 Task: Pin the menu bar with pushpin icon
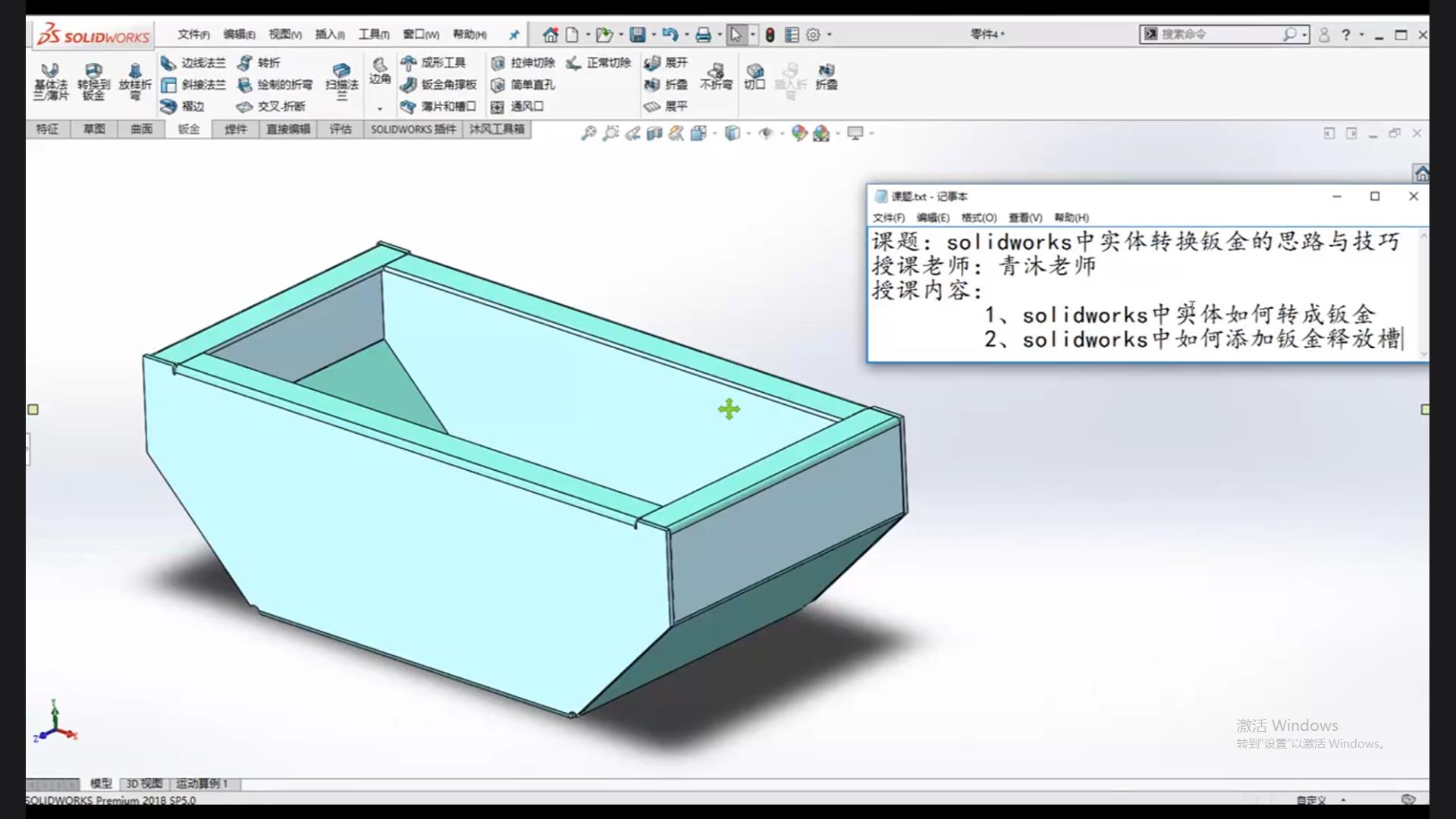tap(514, 35)
